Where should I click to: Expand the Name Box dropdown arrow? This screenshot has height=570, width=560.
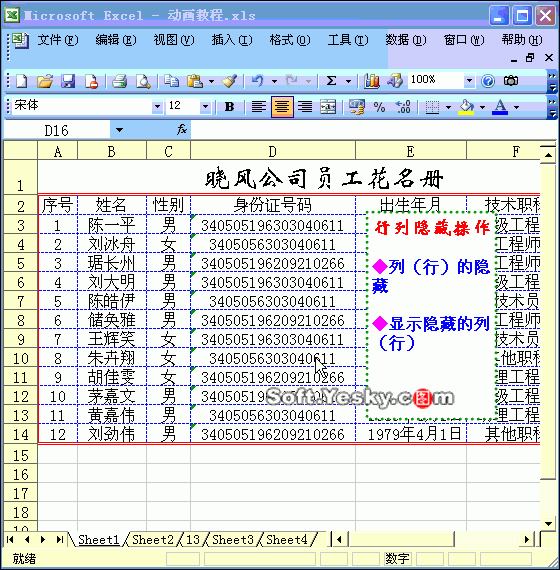(119, 130)
